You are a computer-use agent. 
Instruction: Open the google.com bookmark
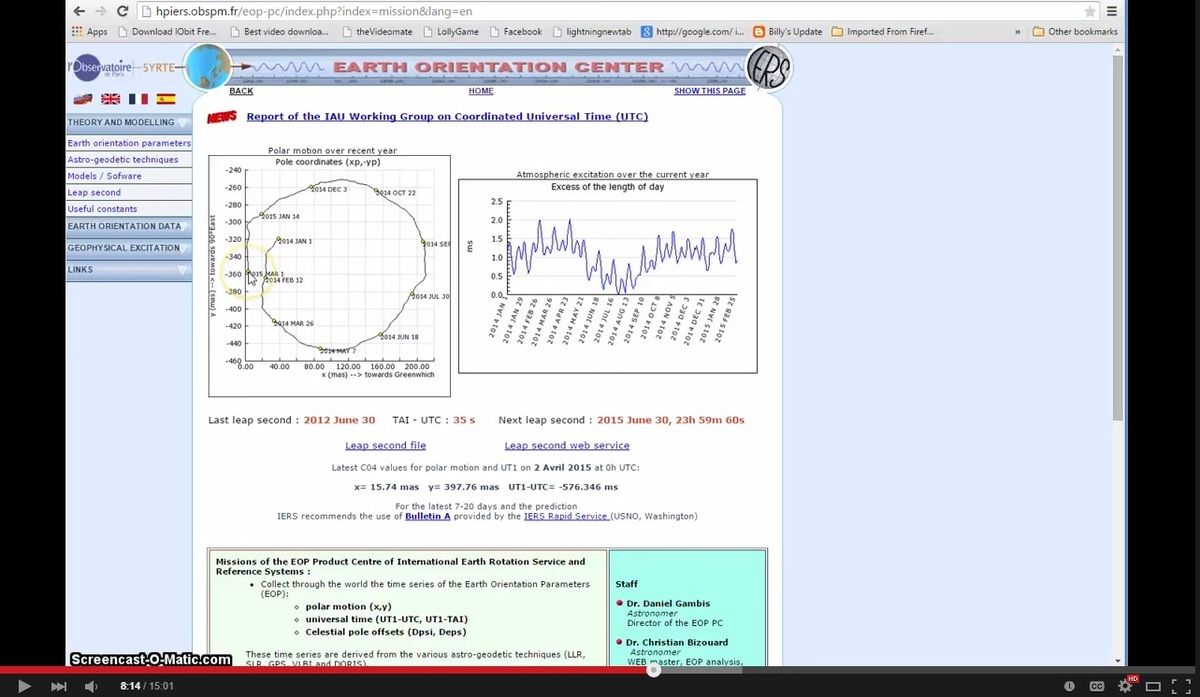click(x=693, y=32)
